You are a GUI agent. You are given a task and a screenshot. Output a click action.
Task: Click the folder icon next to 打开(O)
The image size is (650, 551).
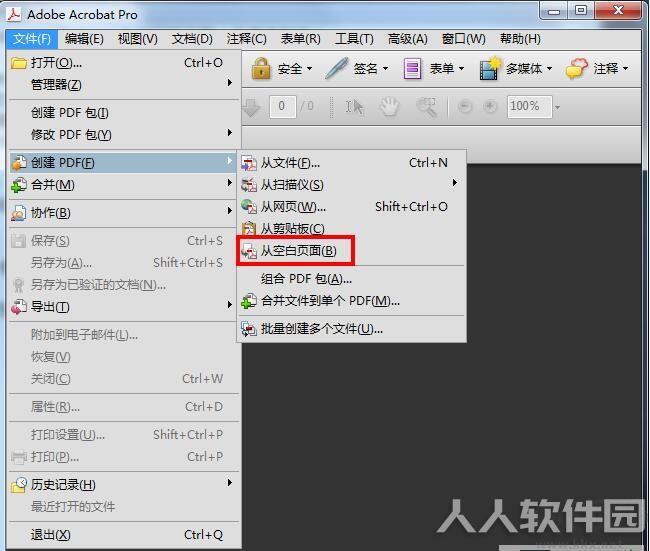click(19, 63)
